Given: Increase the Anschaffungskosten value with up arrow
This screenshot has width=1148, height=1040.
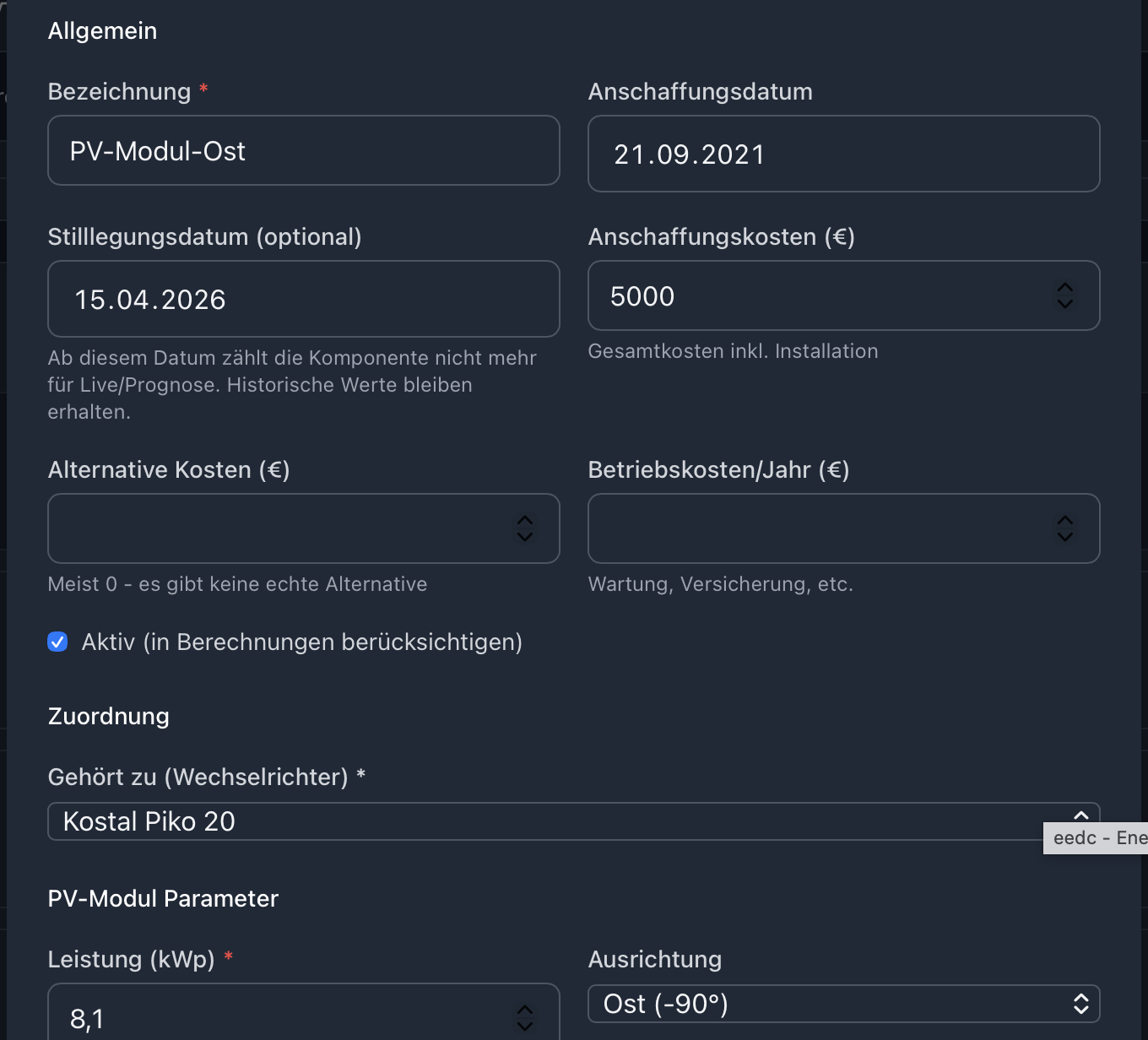Looking at the screenshot, I should [x=1065, y=288].
